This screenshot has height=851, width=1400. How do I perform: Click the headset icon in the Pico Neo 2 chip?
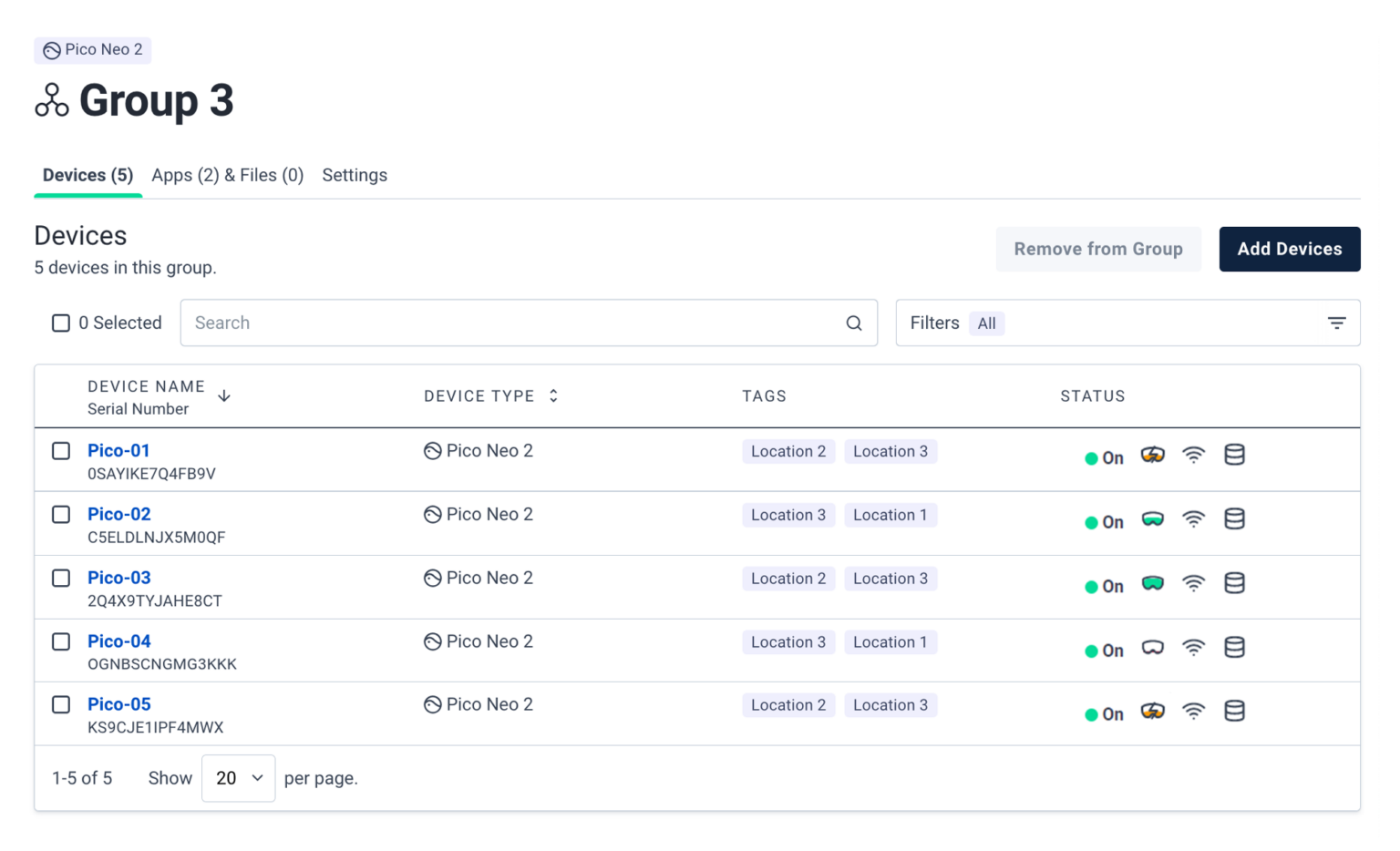tap(51, 50)
